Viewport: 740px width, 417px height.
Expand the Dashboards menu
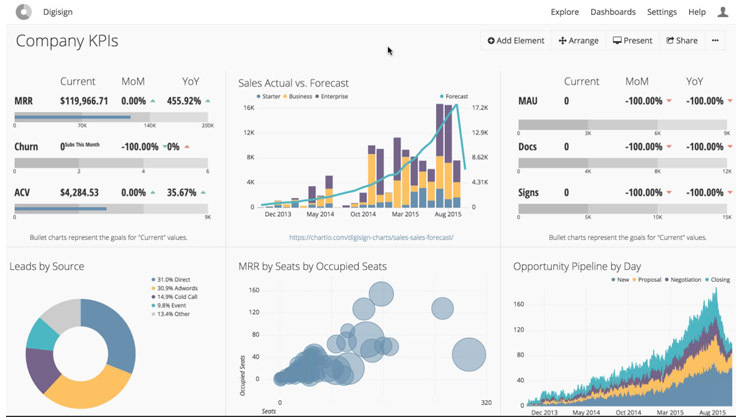tap(613, 12)
